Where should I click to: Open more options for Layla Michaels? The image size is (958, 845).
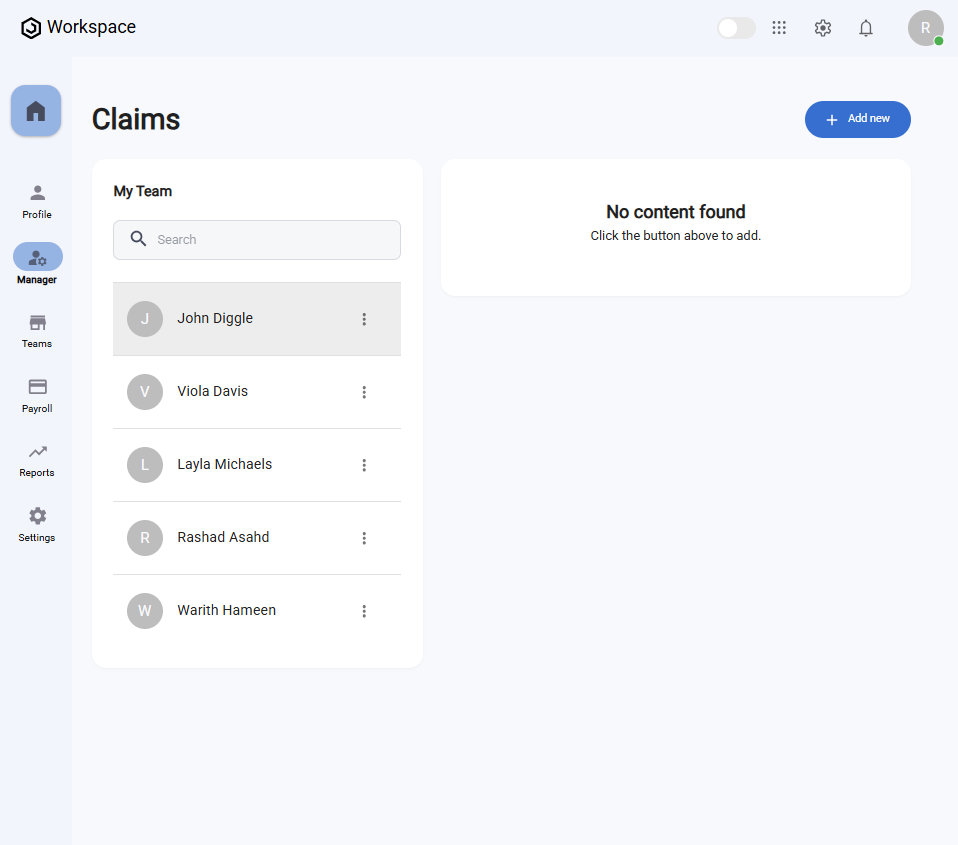pos(364,465)
